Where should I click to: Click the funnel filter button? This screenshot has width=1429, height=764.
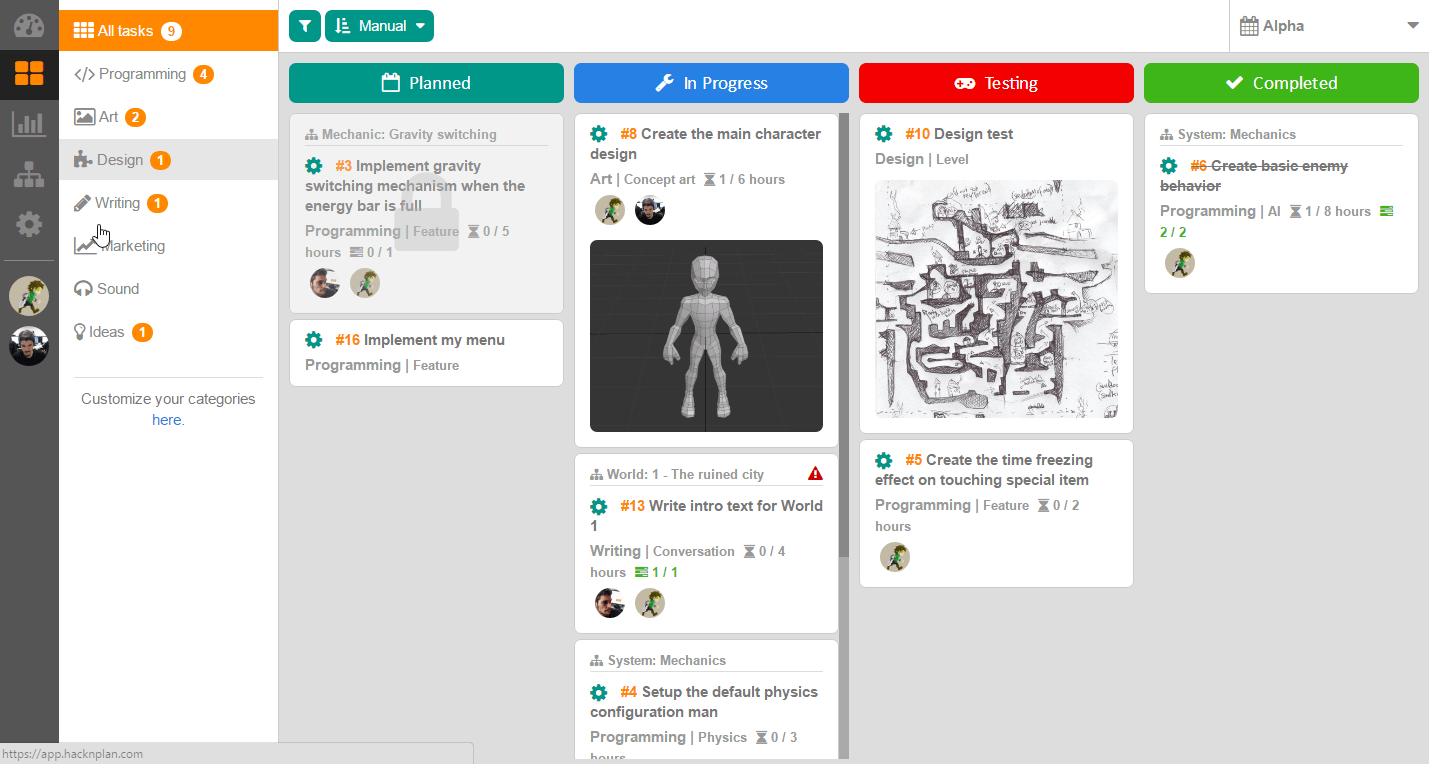click(305, 26)
